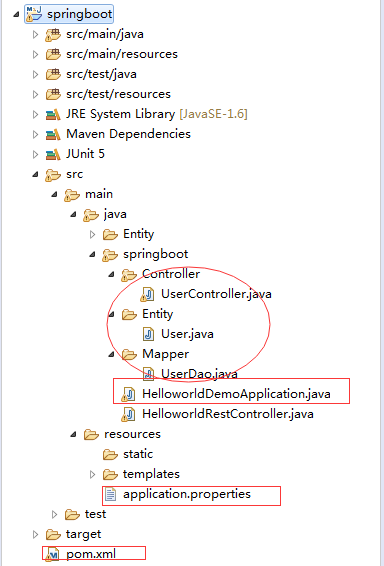Expand the src/main/java source folder
Viewport: 384px width, 566px height.
click(x=35, y=34)
